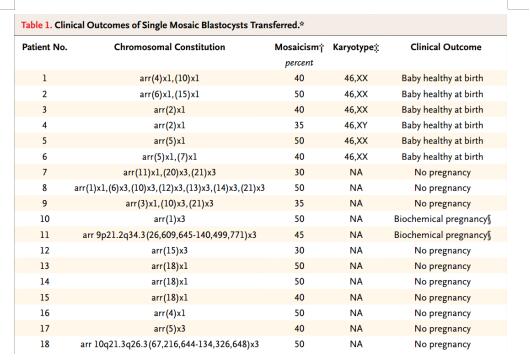Click the Table 1 red label
Image resolution: width=530 pixels, height=360 pixels.
37,25
